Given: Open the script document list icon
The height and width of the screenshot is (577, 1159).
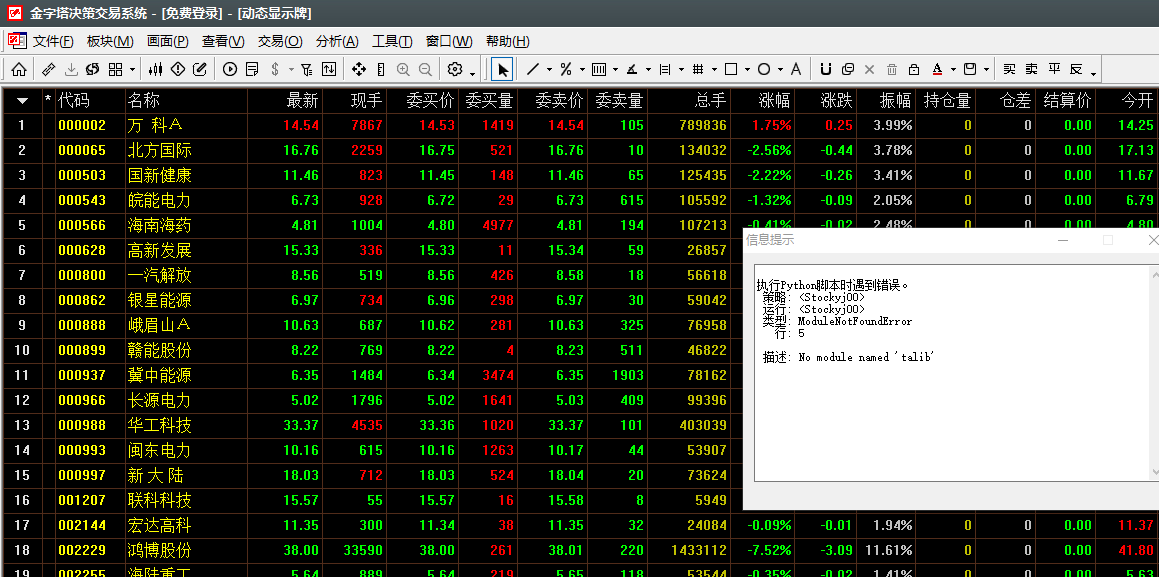Looking at the screenshot, I should pyautogui.click(x=252, y=69).
